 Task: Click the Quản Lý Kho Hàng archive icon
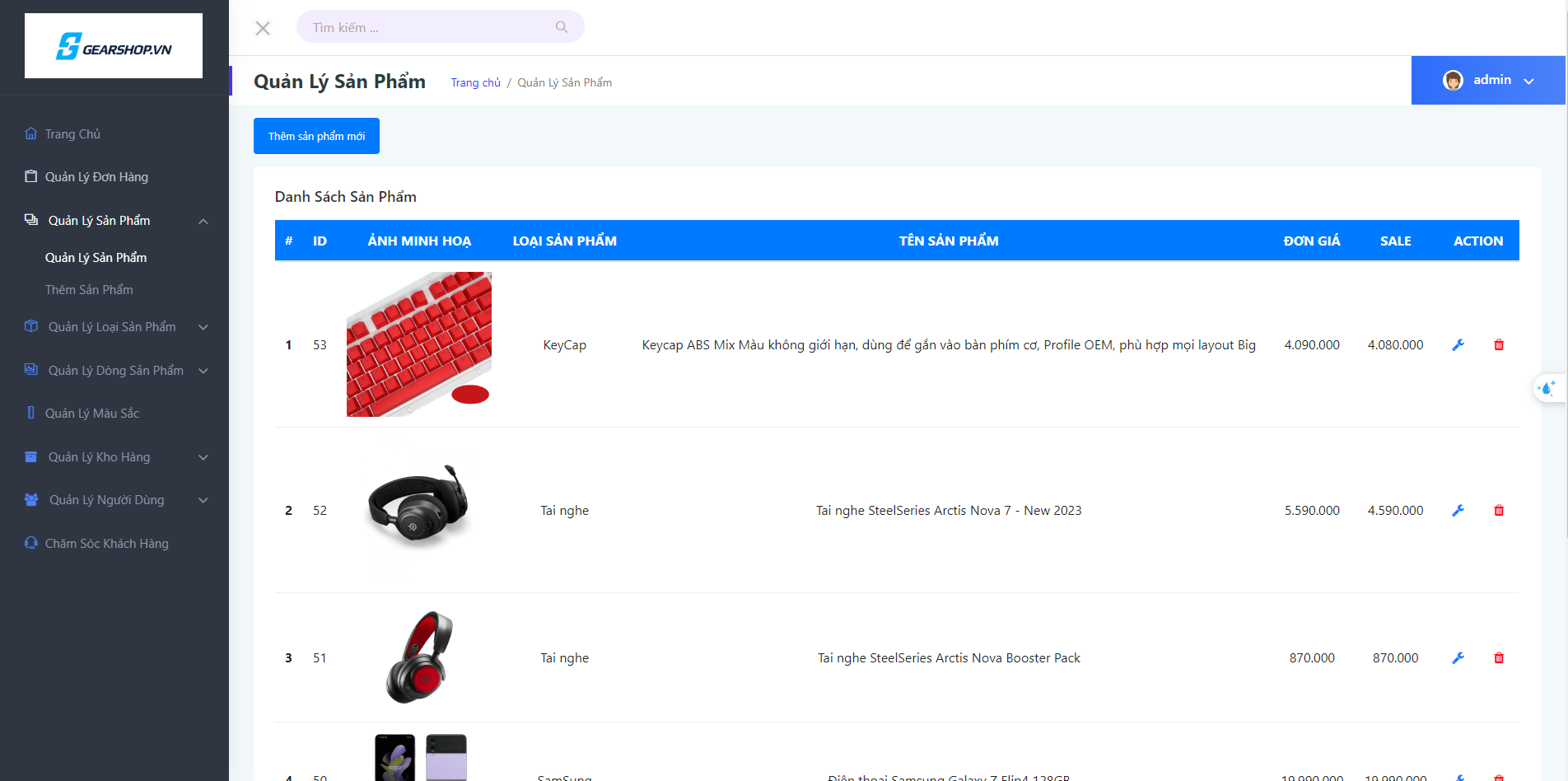pos(31,456)
